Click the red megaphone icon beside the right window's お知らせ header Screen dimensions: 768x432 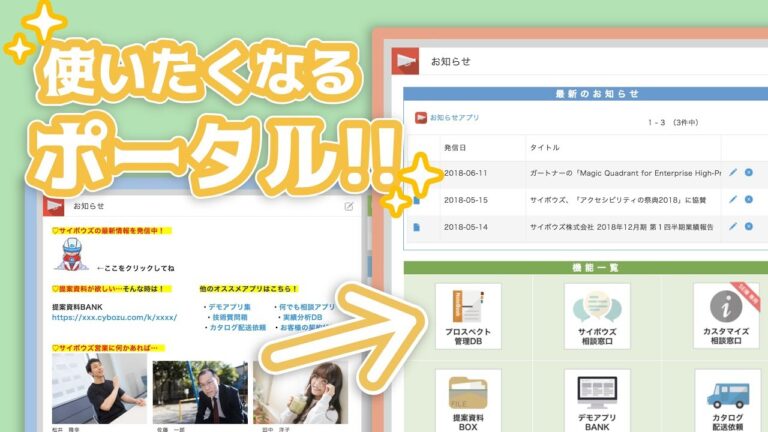pyautogui.click(x=406, y=61)
